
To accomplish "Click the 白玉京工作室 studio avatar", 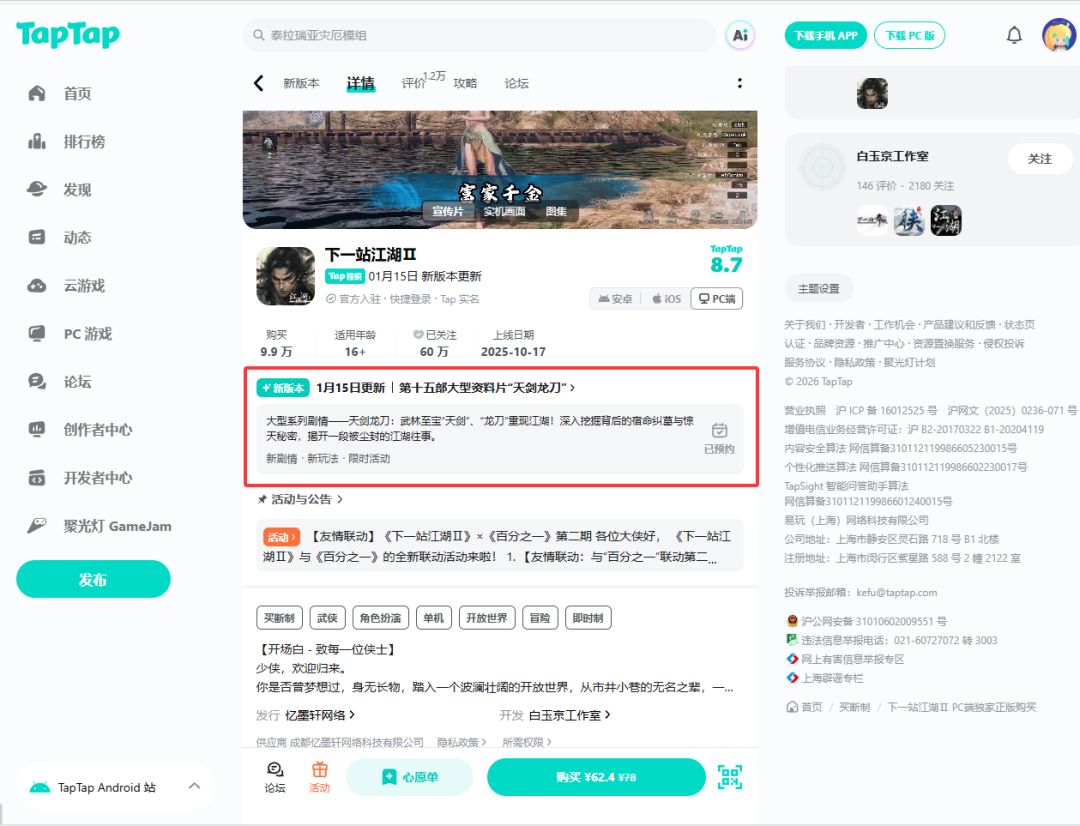I will 822,167.
